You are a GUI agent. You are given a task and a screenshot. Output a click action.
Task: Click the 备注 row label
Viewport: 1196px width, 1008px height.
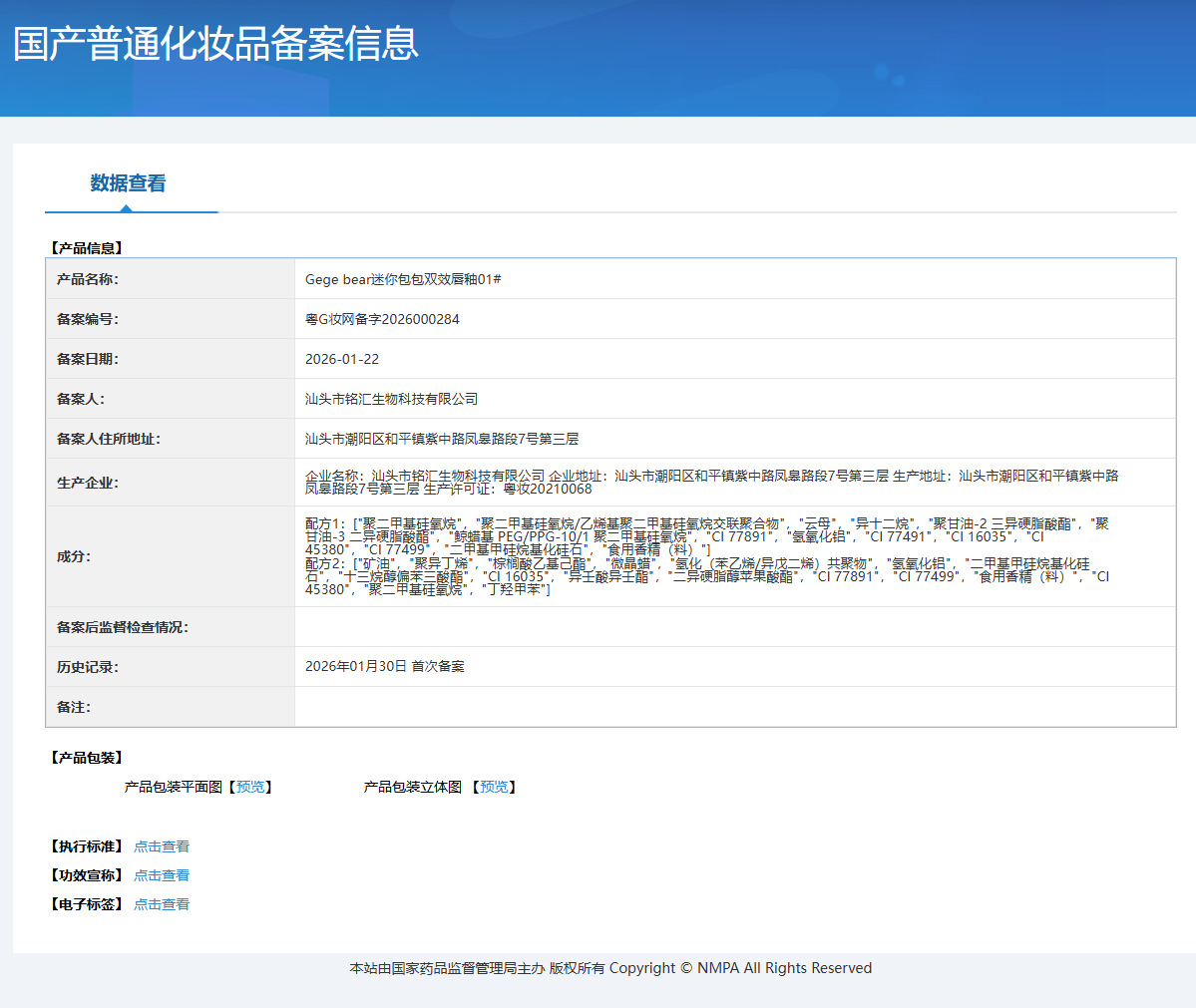tap(74, 707)
